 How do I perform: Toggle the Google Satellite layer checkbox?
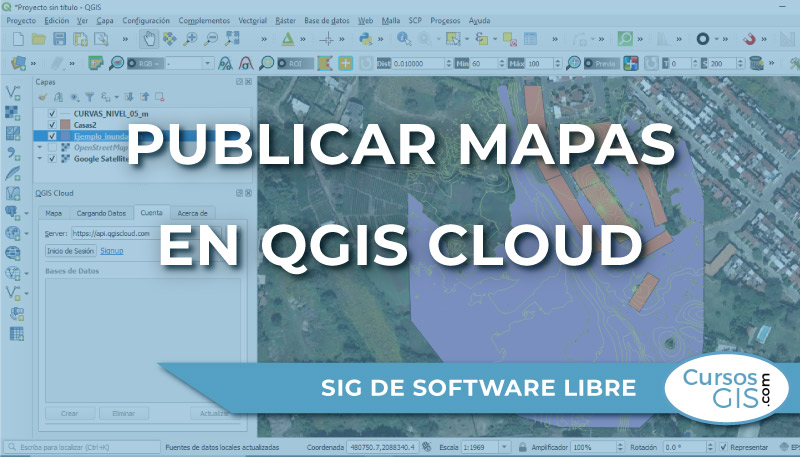pyautogui.click(x=53, y=158)
